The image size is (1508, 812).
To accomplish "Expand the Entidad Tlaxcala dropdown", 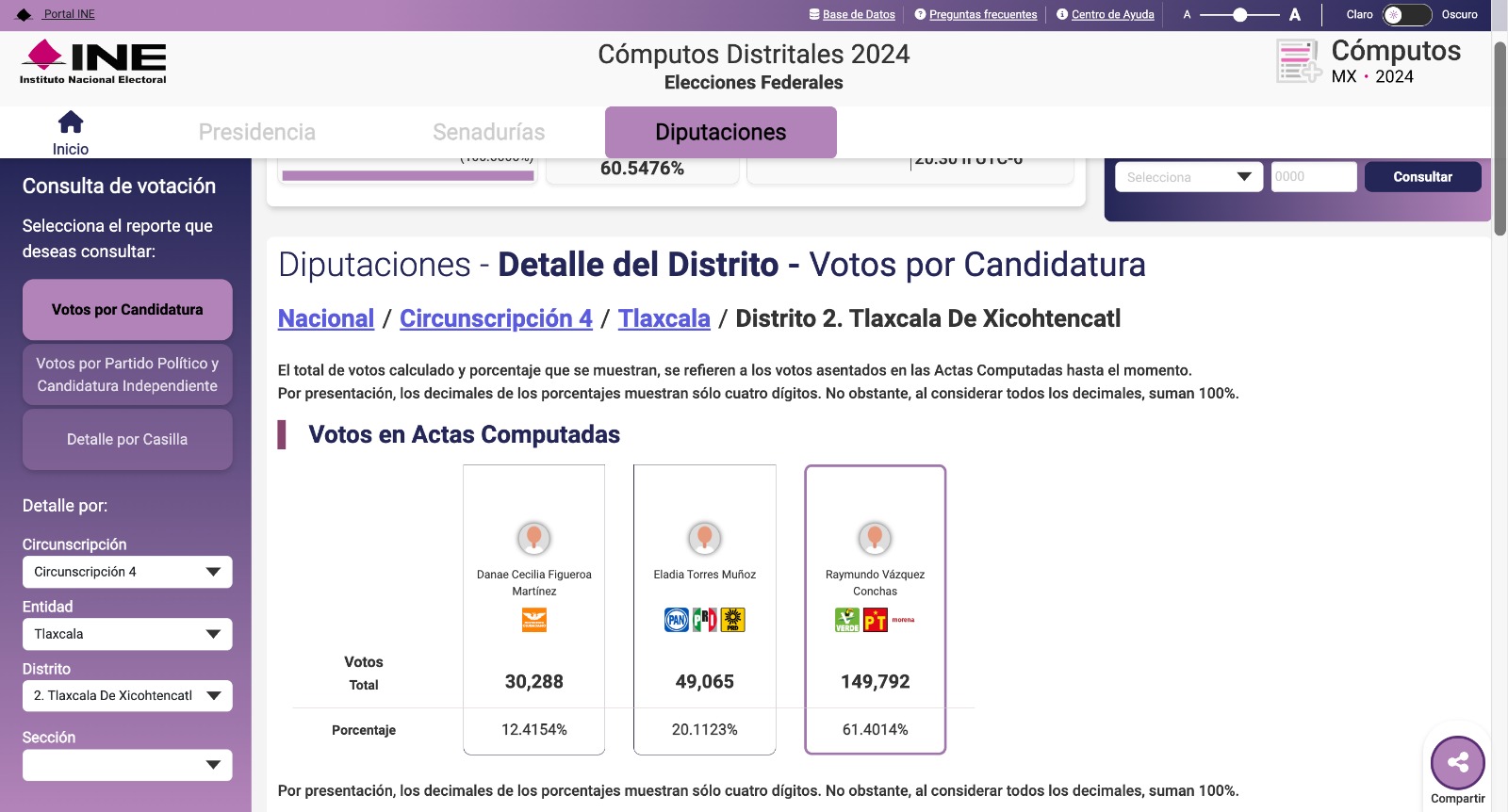I will (127, 634).
